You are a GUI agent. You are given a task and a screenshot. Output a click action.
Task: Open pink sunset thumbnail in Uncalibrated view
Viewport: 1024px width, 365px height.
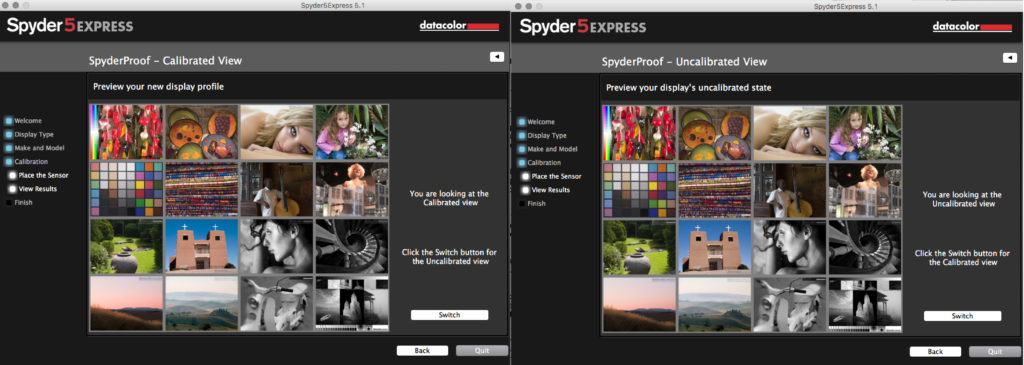tap(639, 304)
